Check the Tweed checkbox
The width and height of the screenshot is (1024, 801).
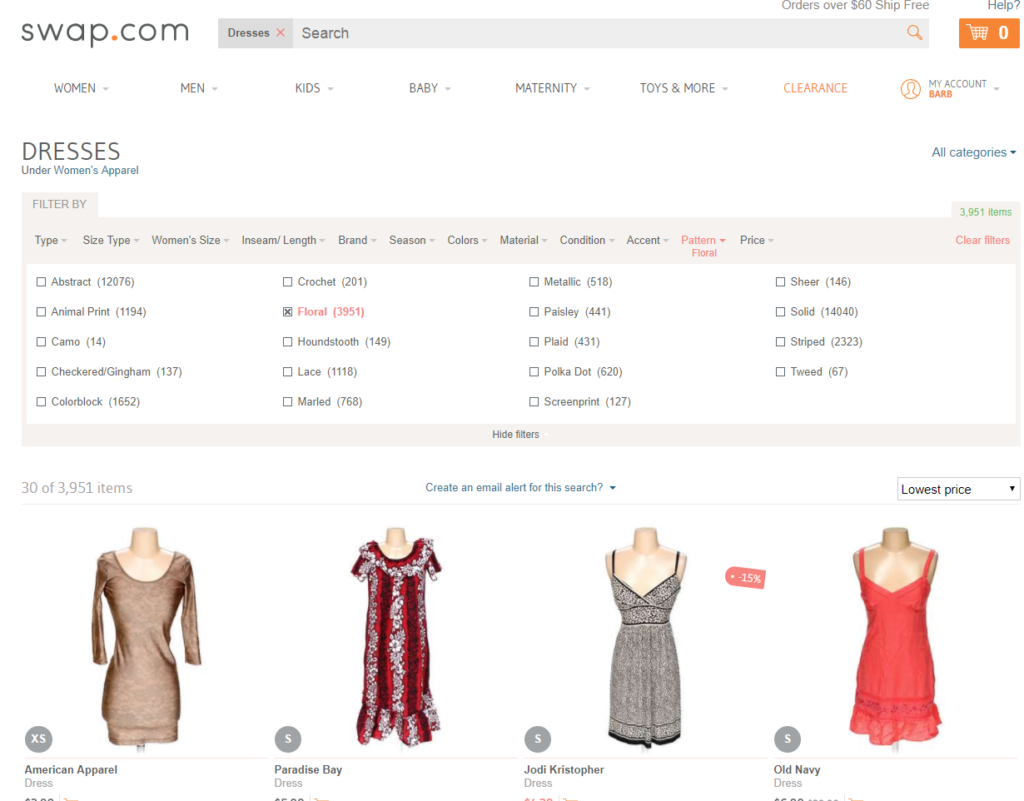(780, 372)
